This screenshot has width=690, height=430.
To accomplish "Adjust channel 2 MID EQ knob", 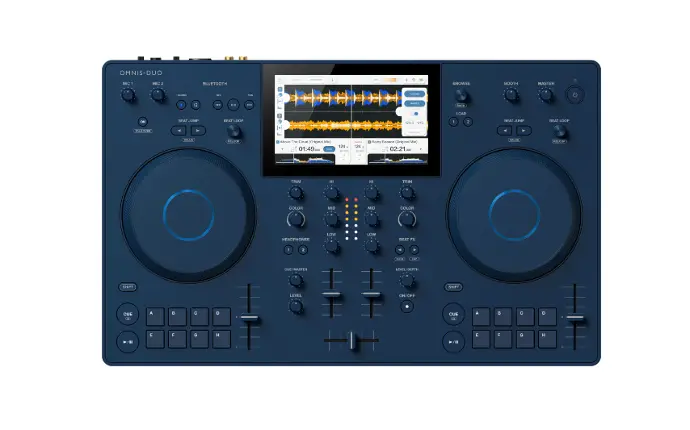I will [x=371, y=219].
